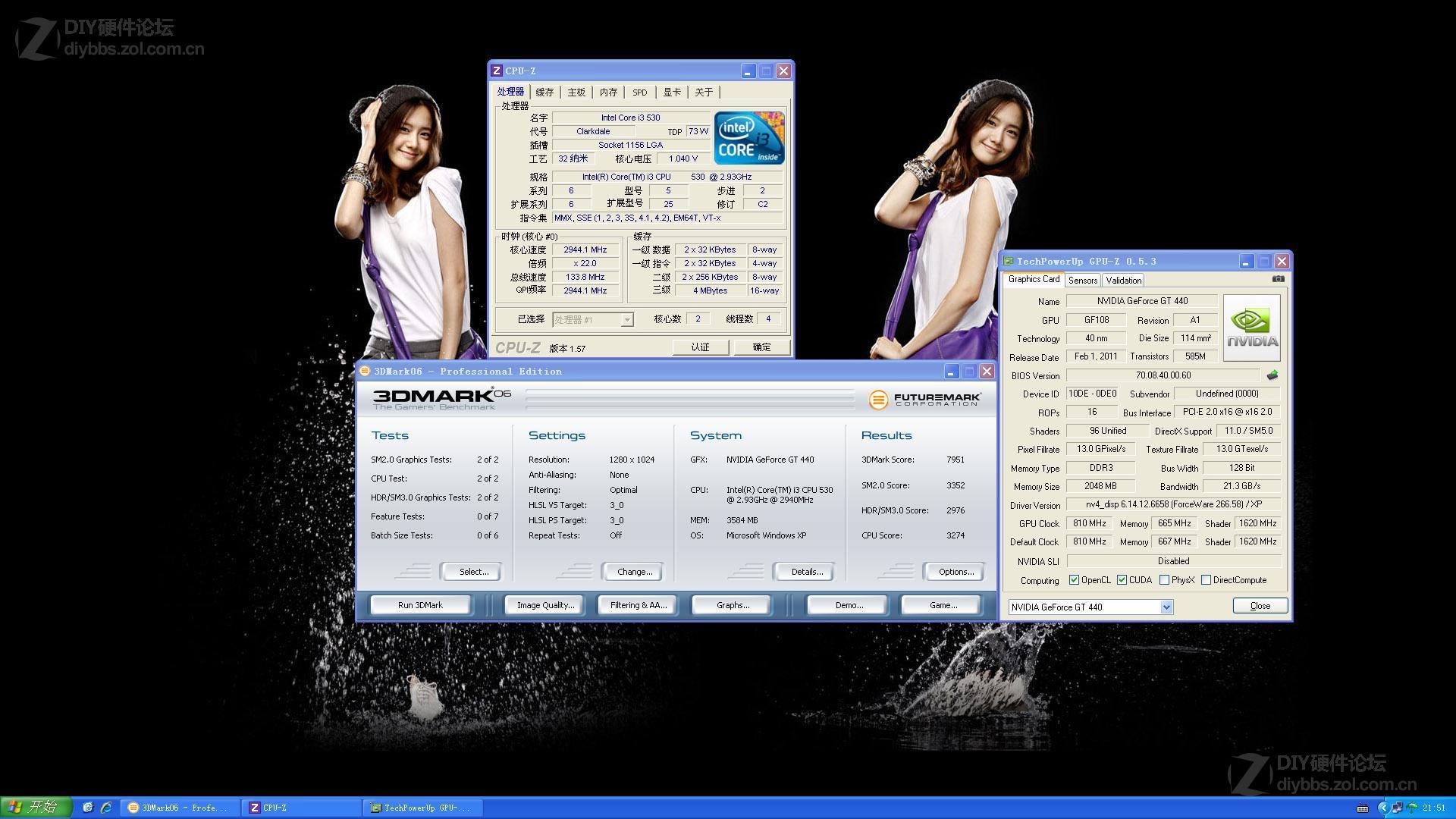Viewport: 1456px width, 819px height.
Task: Close the CPU-Z window
Action: (x=784, y=71)
